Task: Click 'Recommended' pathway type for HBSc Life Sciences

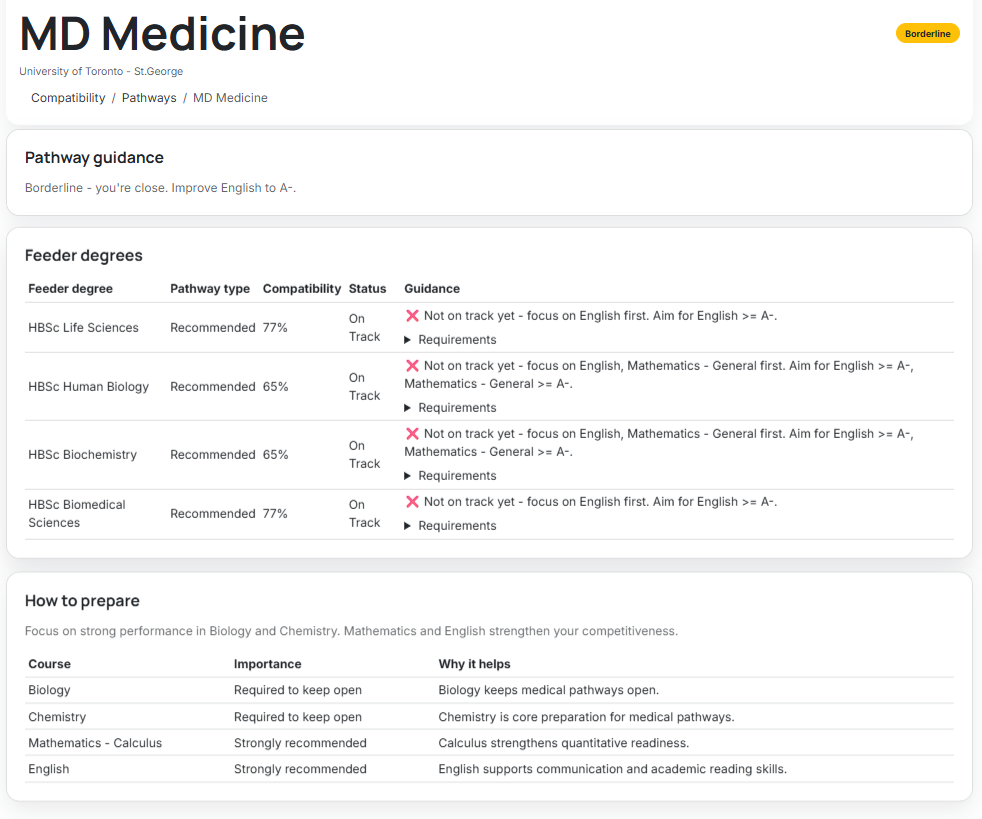Action: [x=213, y=327]
